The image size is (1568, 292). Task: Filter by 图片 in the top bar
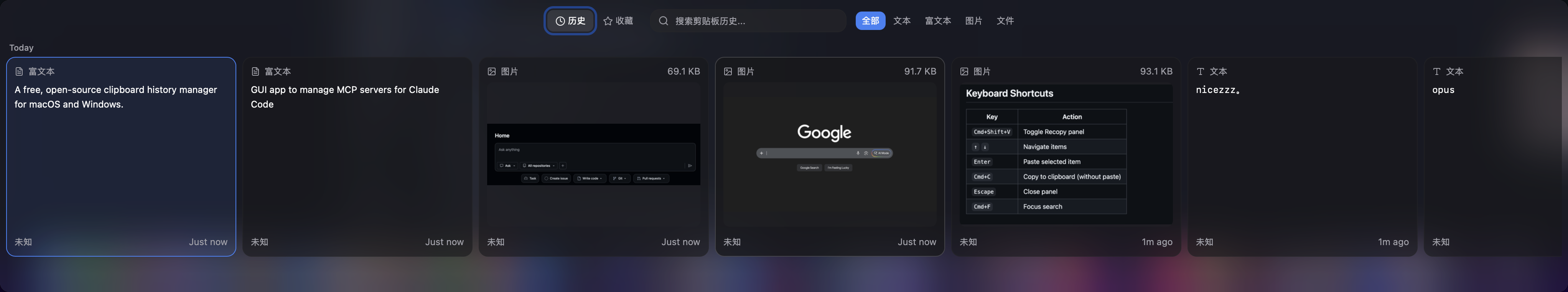tap(973, 21)
